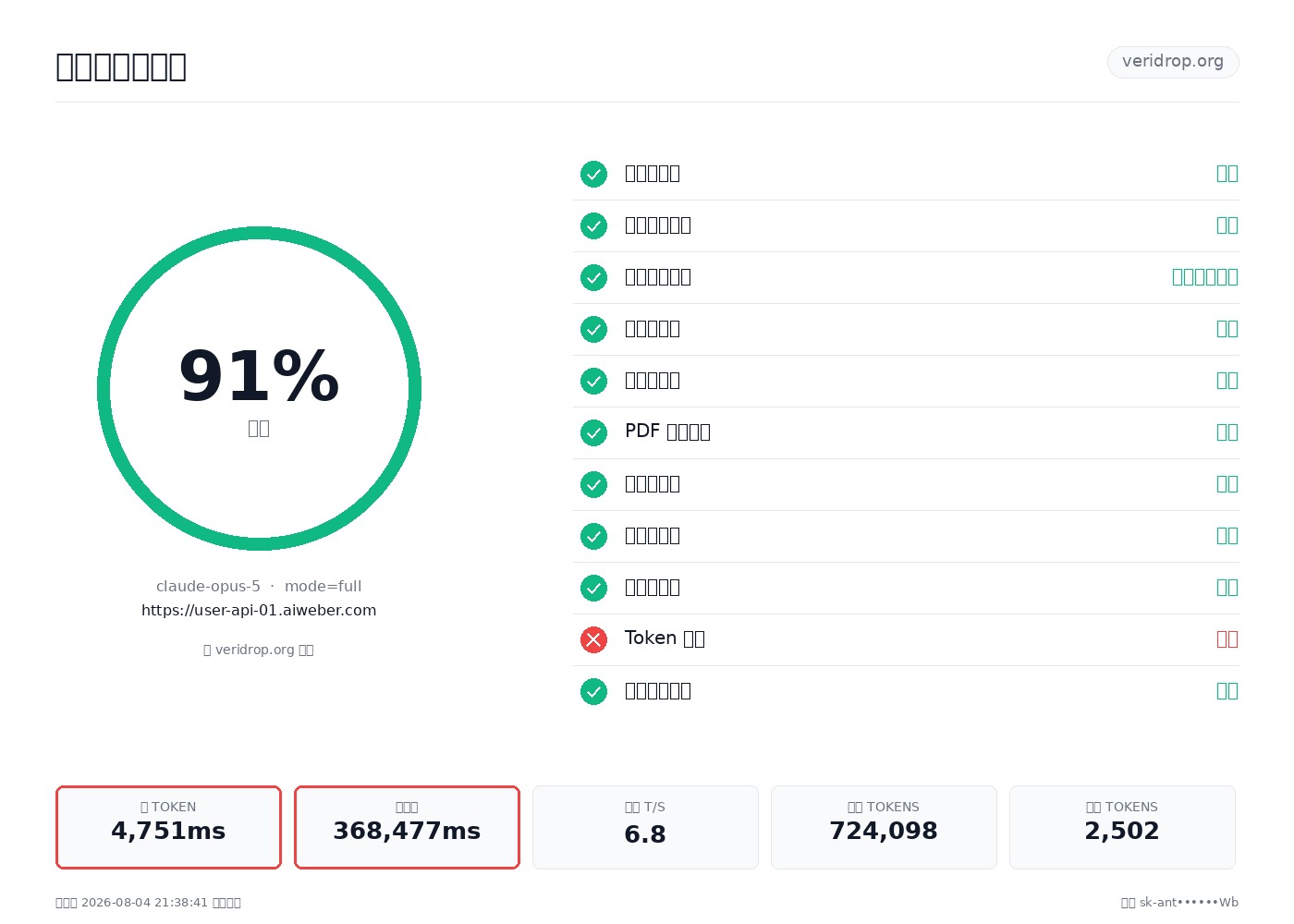The height and width of the screenshot is (924, 1294).
Task: Click the green status text in PDF row
Action: [1227, 432]
